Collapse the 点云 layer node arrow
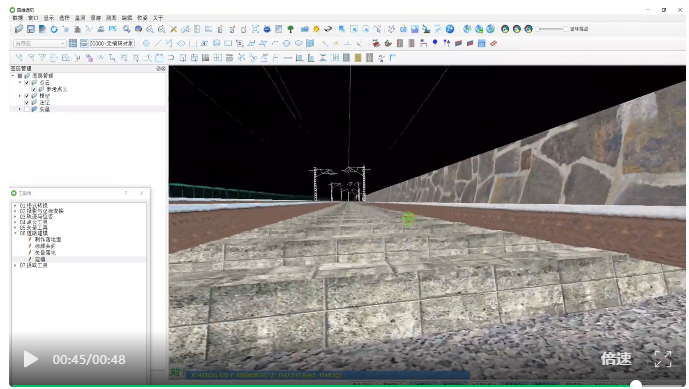Screen dimensions: 689x389 click(x=20, y=83)
